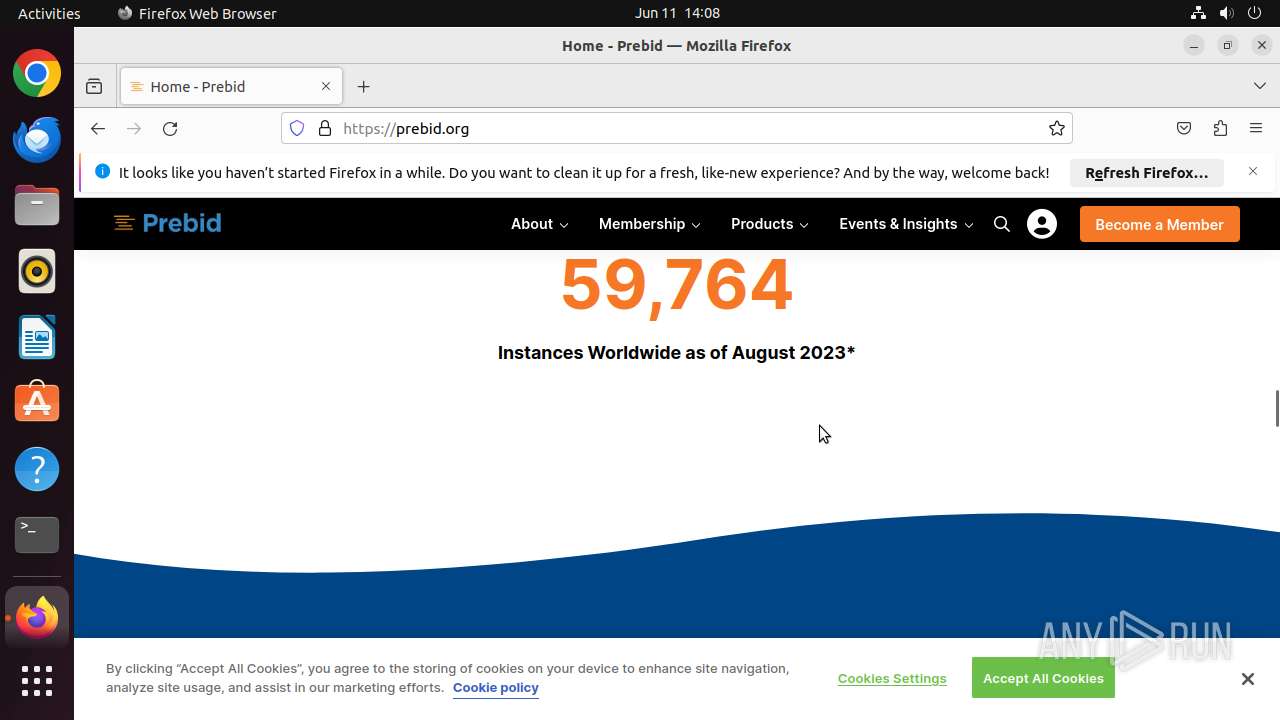This screenshot has height=720, width=1280.
Task: Click the Refresh Firefox button
Action: pos(1147,172)
